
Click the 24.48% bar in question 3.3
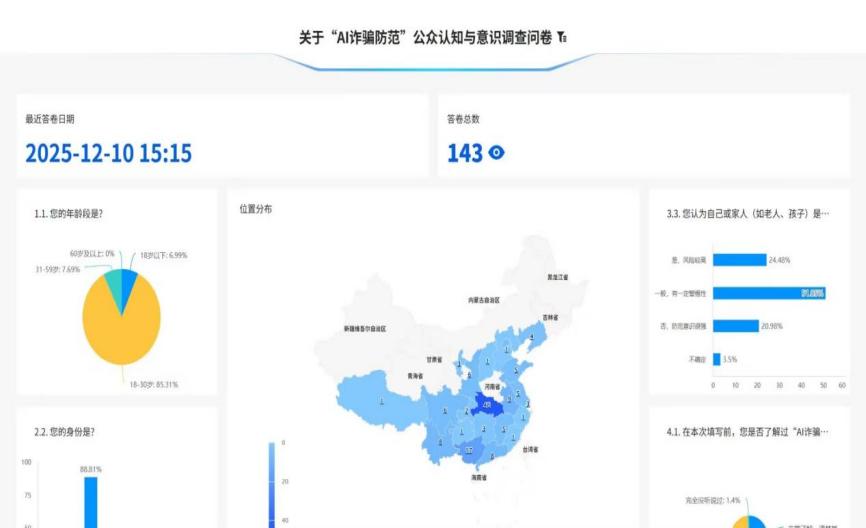738,260
